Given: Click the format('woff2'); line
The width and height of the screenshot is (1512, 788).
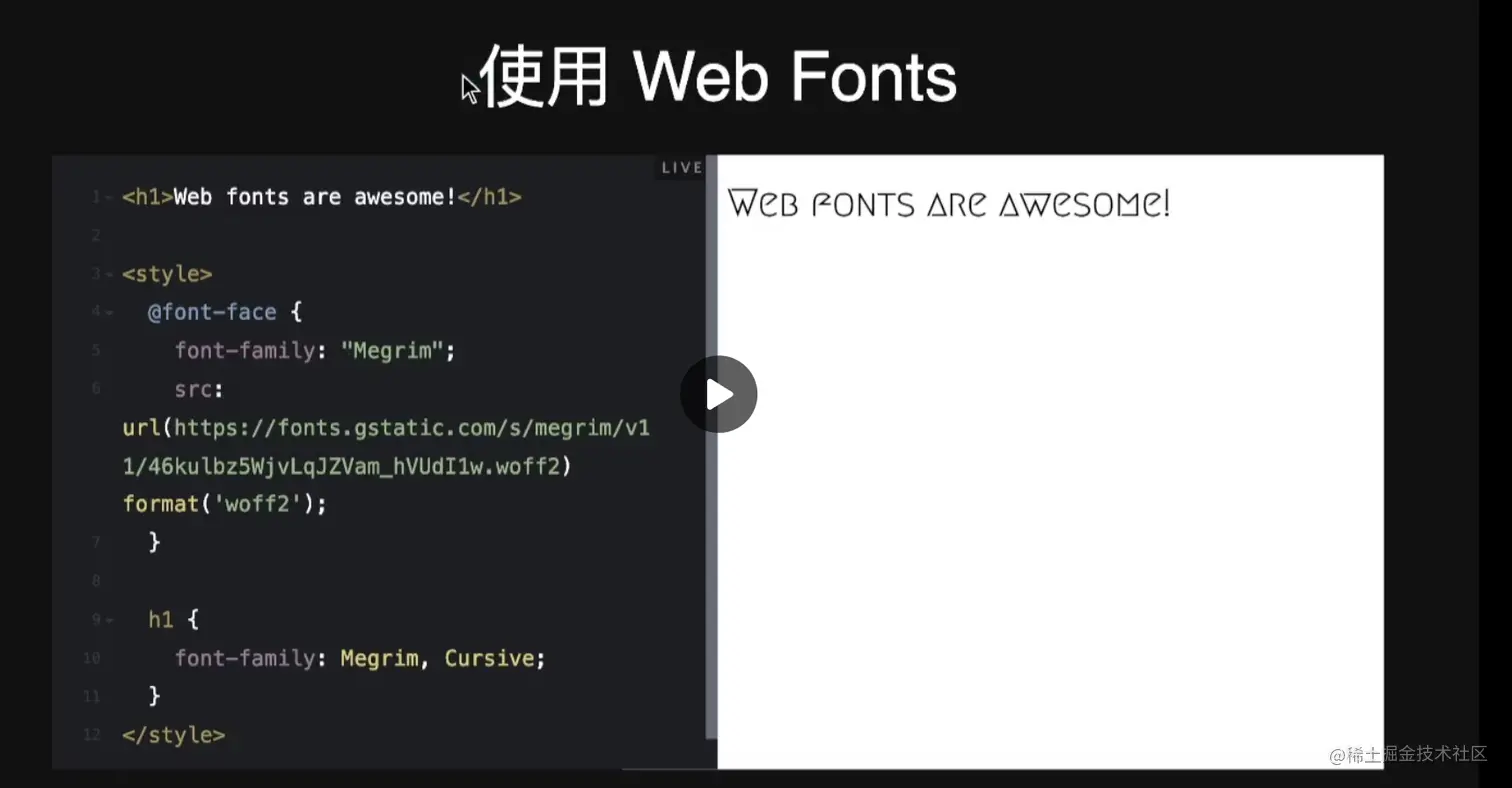Looking at the screenshot, I should [x=225, y=504].
